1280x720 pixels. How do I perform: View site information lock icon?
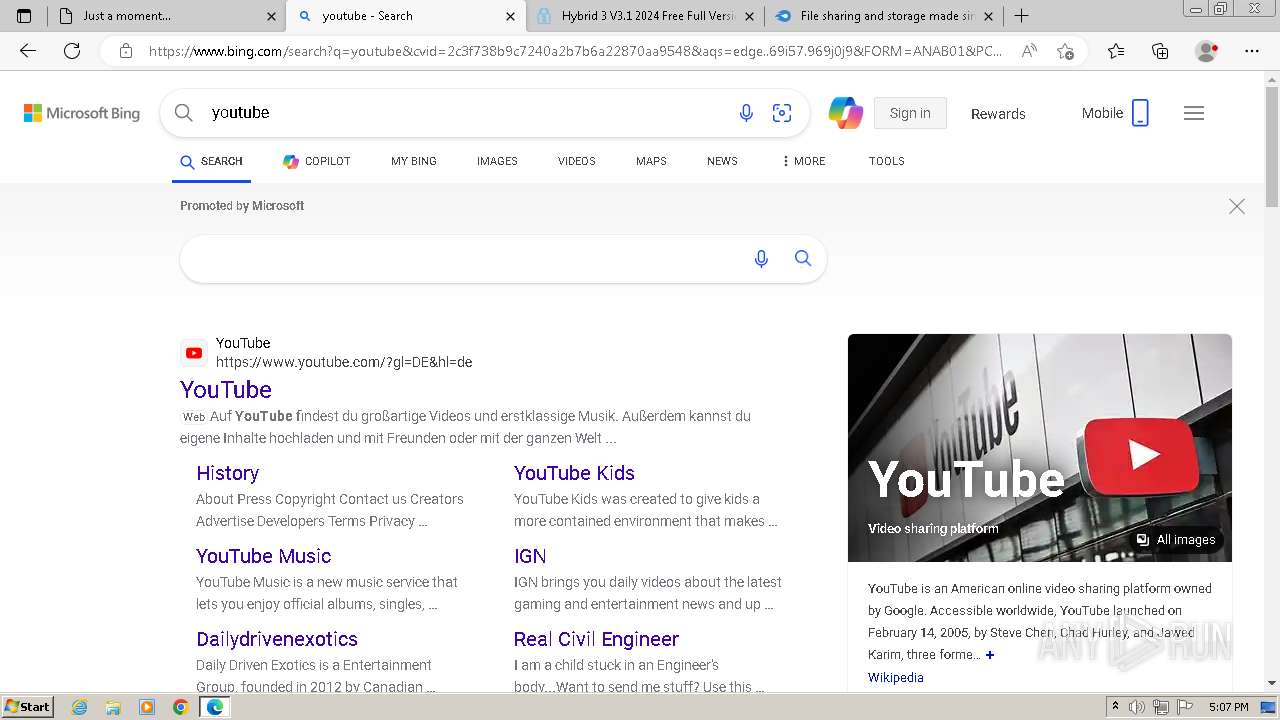pos(126,51)
